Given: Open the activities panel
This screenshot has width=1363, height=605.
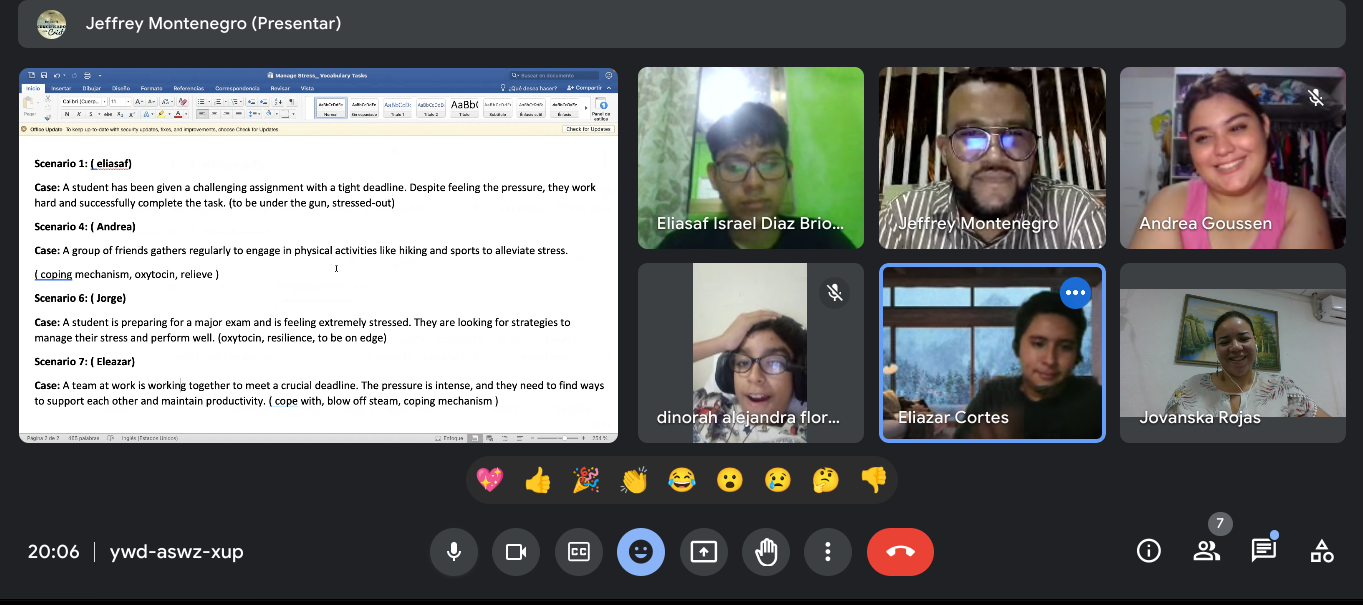Looking at the screenshot, I should 1322,551.
